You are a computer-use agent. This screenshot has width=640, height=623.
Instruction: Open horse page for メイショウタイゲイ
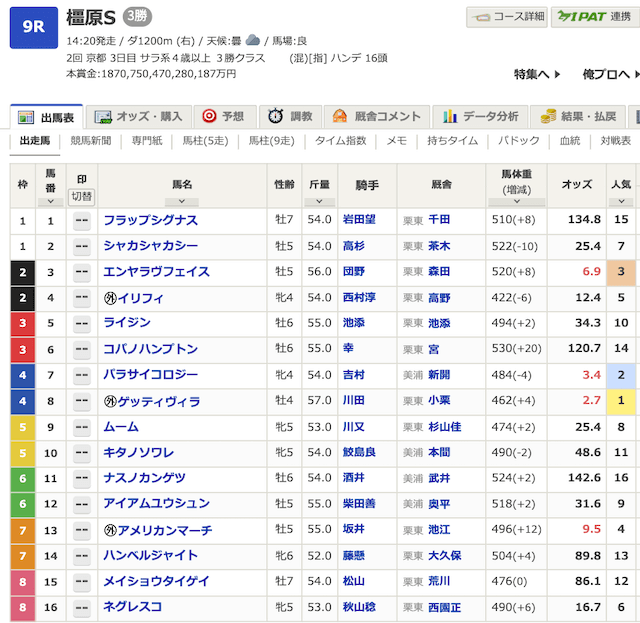(x=156, y=581)
